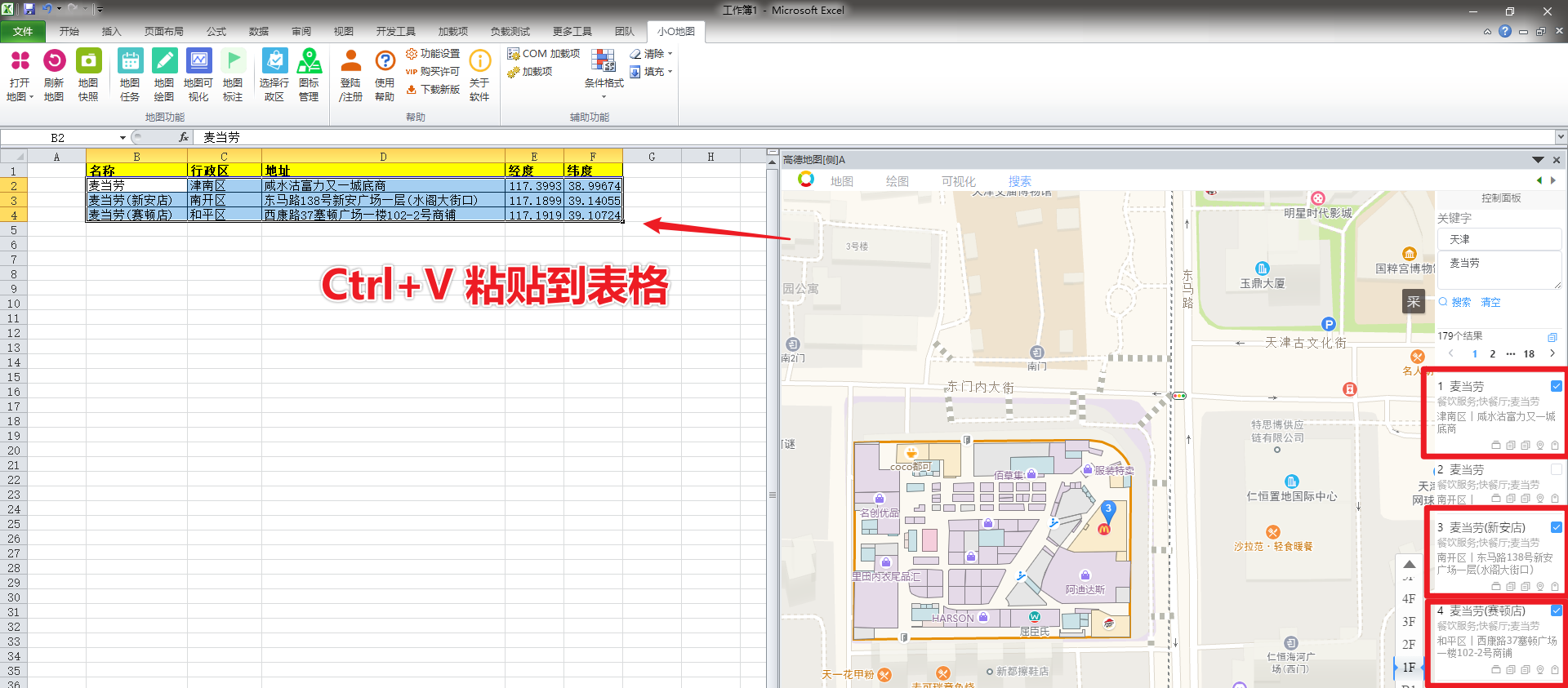Click the 搜索 search link under keywords
Image resolution: width=1568 pixels, height=688 pixels.
[x=1455, y=302]
